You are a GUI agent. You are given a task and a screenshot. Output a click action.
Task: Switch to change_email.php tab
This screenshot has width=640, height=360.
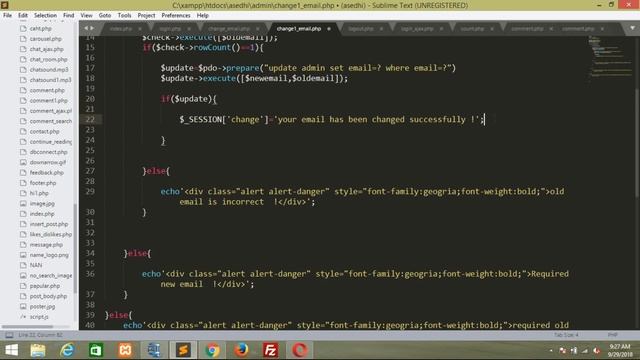coord(229,29)
